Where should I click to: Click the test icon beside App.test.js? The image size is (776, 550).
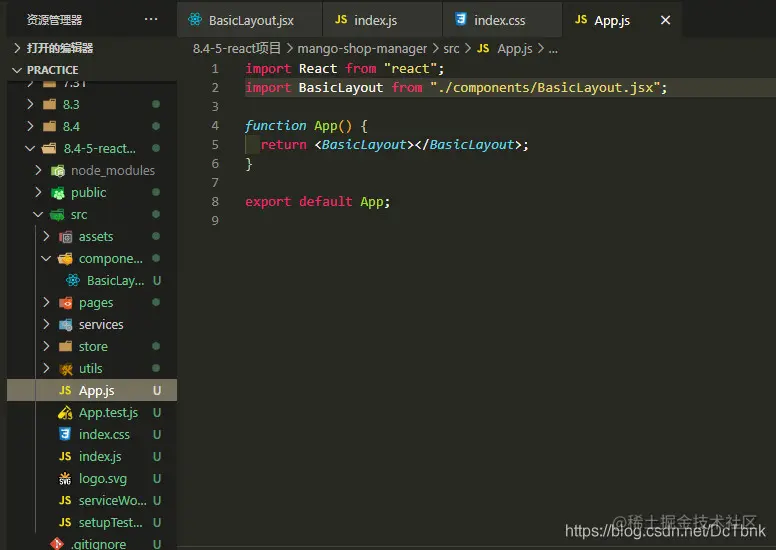pos(65,412)
